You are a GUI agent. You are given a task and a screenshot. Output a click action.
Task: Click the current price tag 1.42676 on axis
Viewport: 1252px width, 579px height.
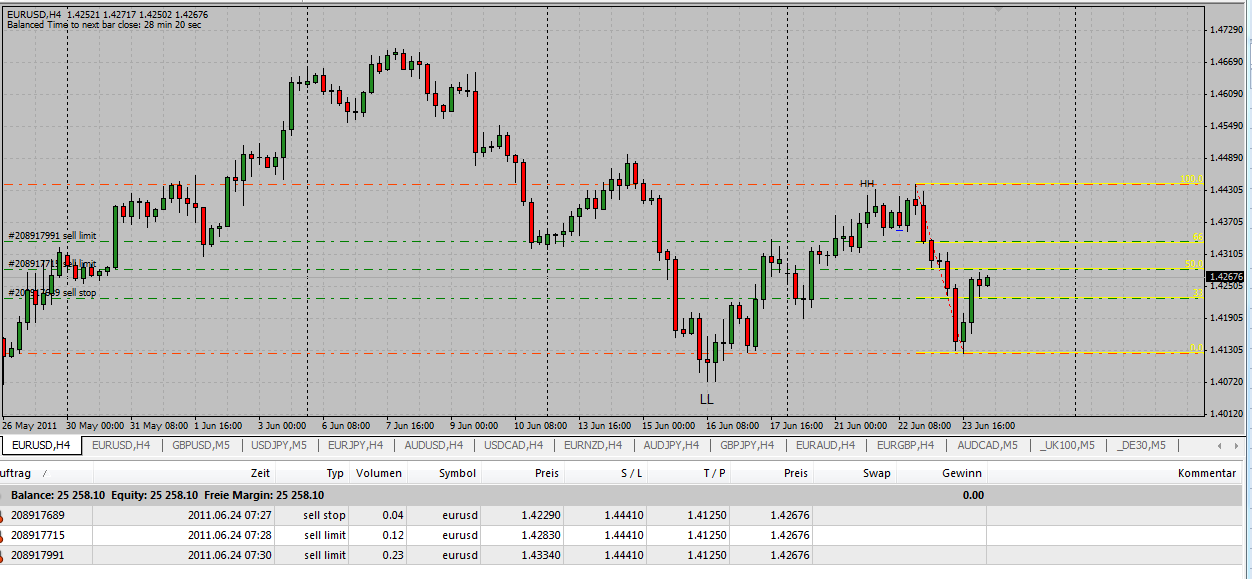(1227, 276)
